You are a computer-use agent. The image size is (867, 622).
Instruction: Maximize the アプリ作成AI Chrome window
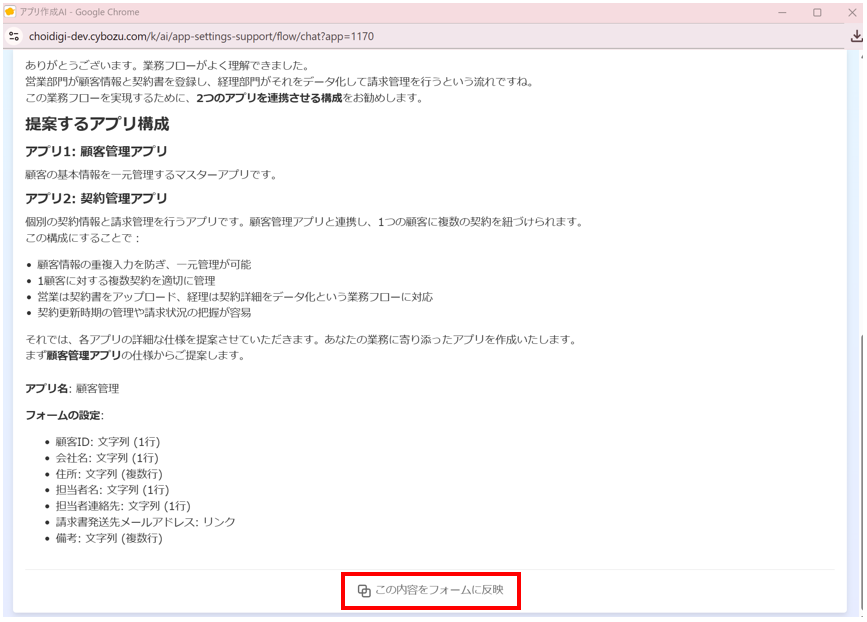tap(817, 12)
